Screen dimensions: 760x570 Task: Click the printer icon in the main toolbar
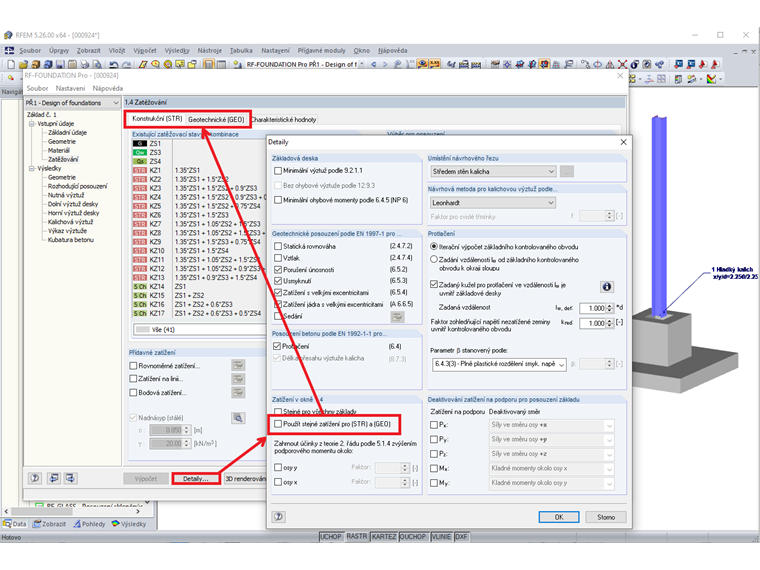85,64
